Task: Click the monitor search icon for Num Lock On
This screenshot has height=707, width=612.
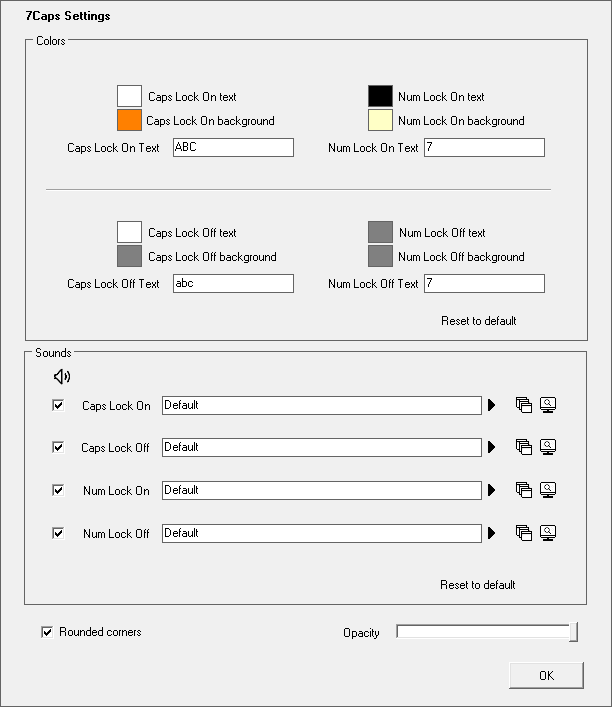Action: coord(547,490)
